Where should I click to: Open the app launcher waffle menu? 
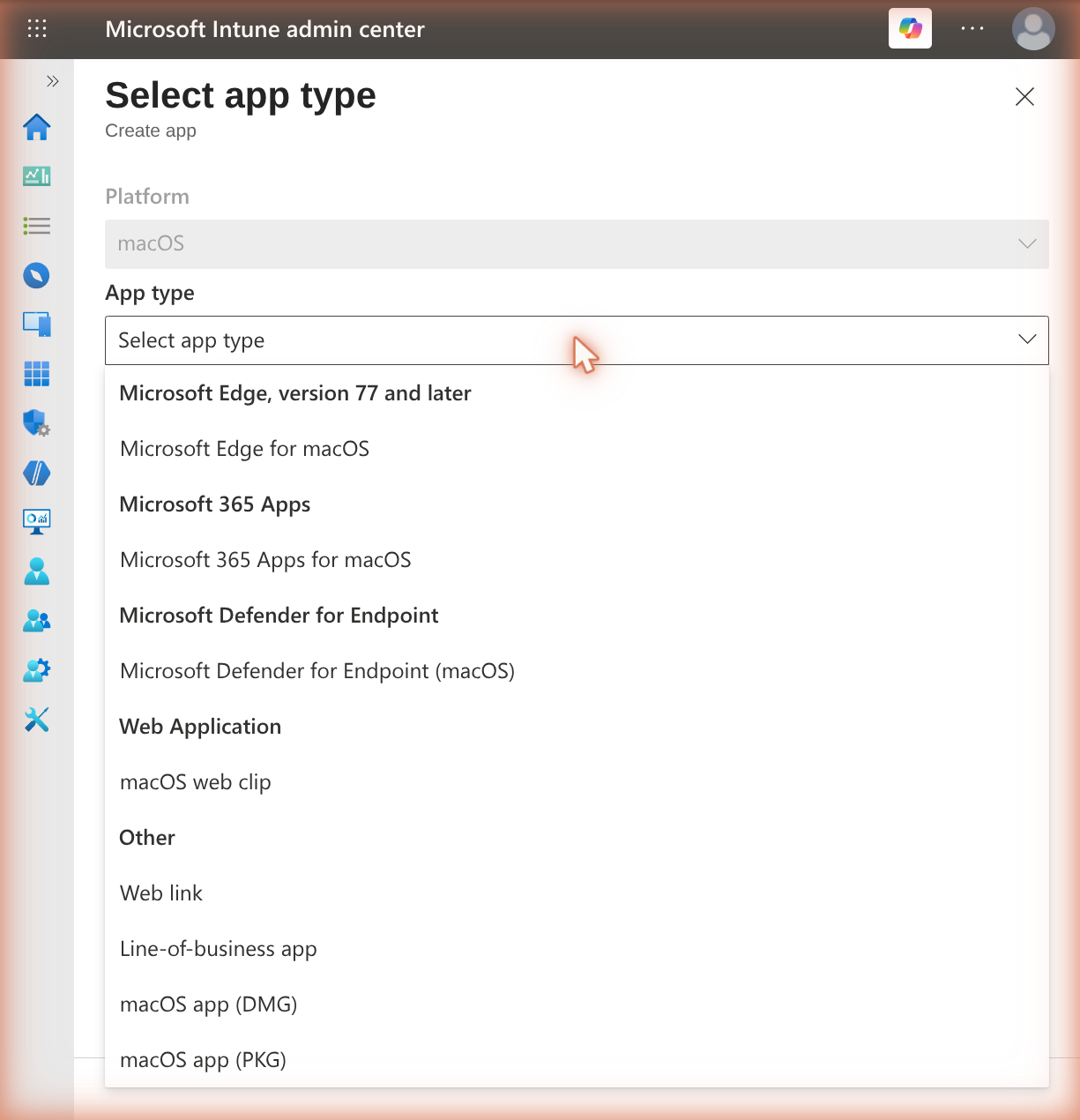coord(37,29)
